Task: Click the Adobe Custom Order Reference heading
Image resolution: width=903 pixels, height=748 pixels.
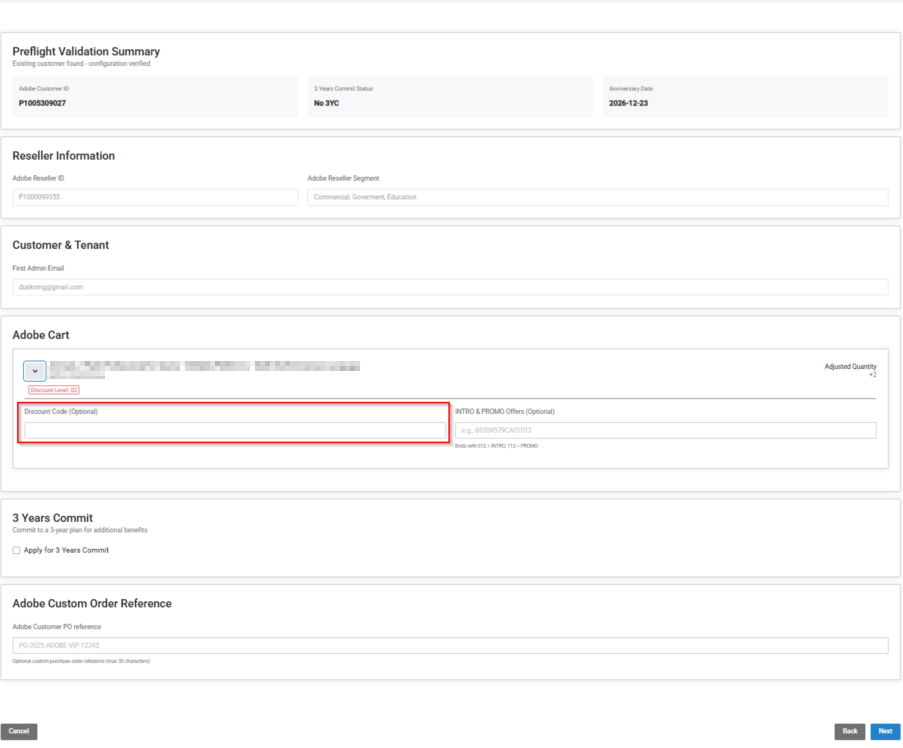Action: pos(92,604)
